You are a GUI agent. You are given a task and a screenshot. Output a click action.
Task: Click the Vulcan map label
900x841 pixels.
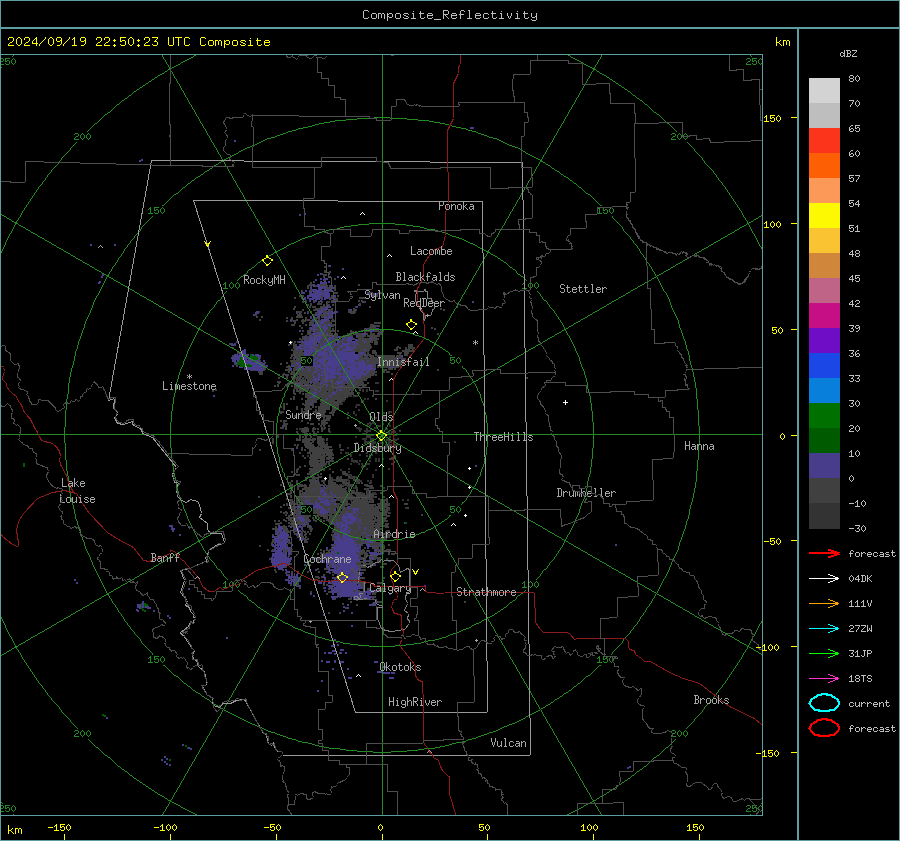coord(508,743)
